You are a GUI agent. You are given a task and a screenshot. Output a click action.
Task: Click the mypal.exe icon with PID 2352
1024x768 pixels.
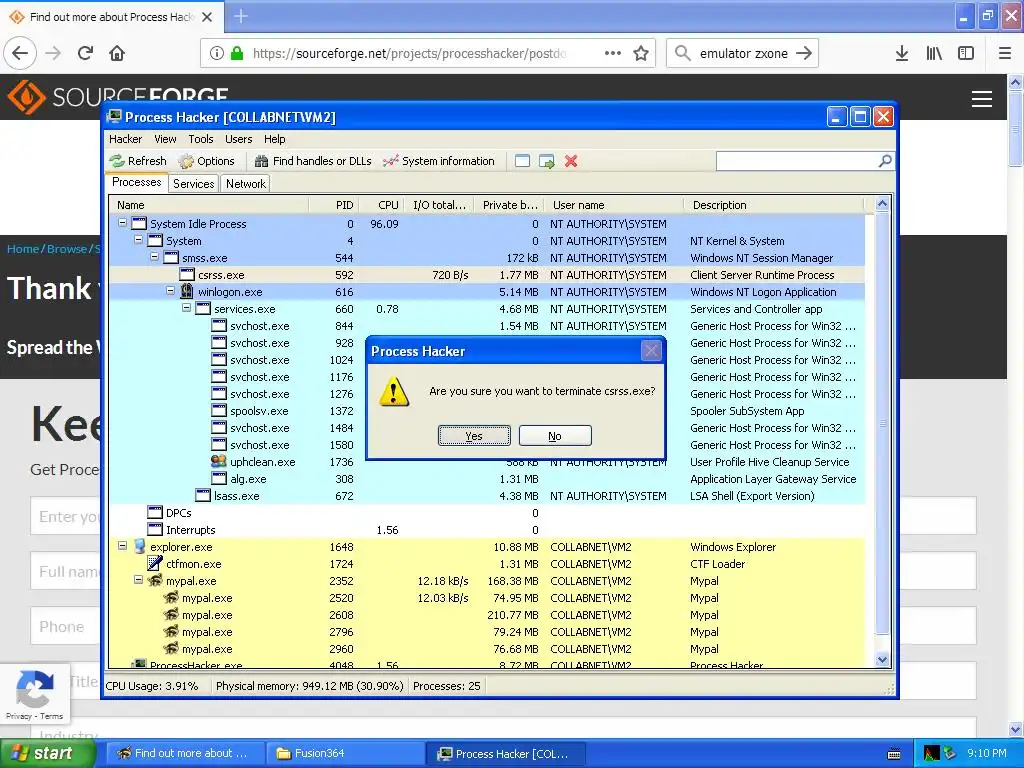click(x=155, y=581)
